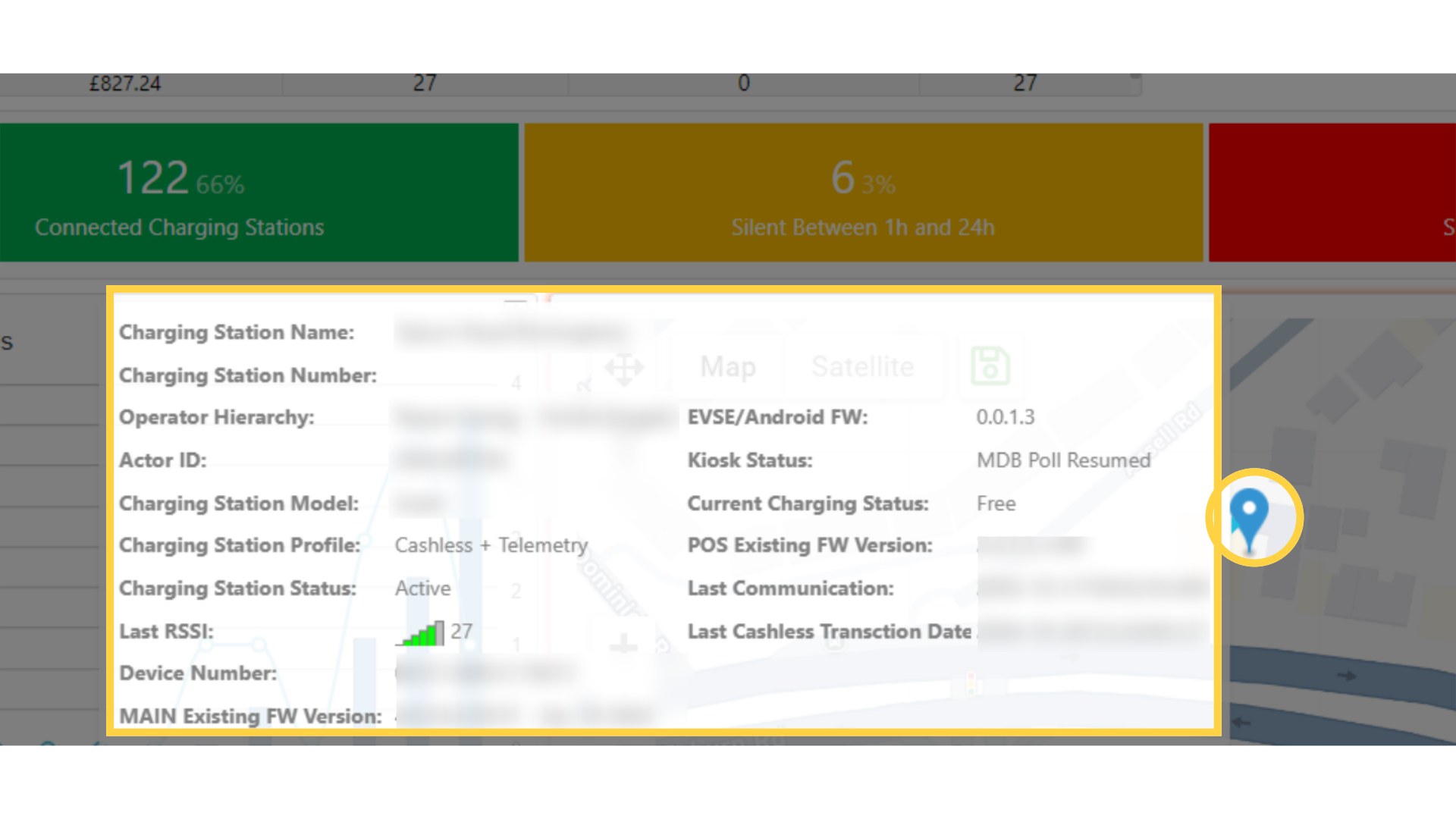1456x819 pixels.
Task: Click the 'MAIN Existing FW Version:' label
Action: 250,716
